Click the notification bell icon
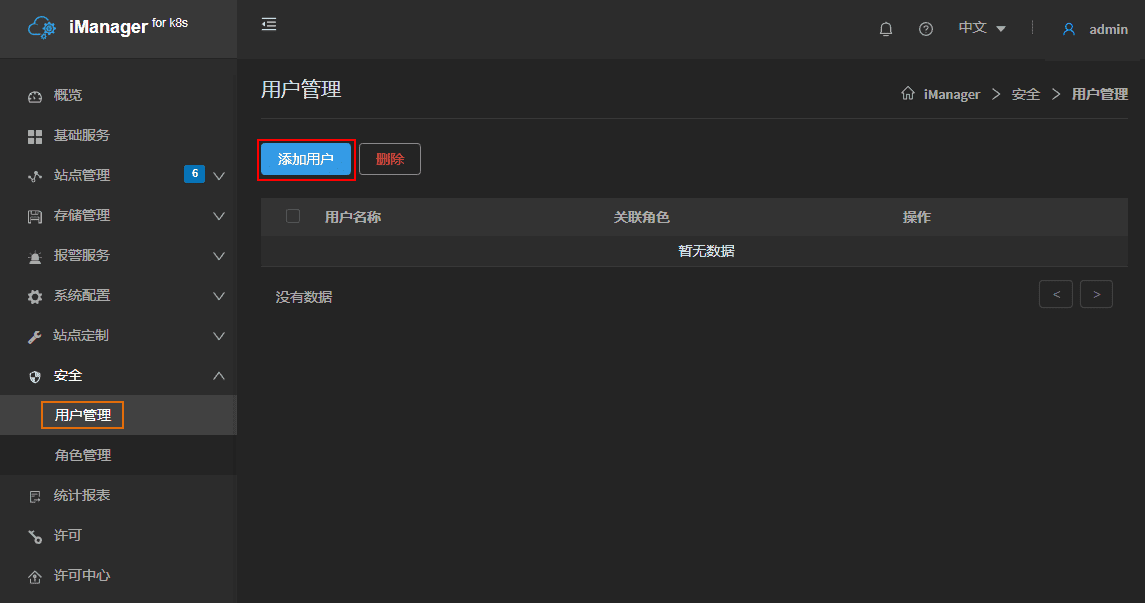Image resolution: width=1145 pixels, height=603 pixels. point(885,29)
